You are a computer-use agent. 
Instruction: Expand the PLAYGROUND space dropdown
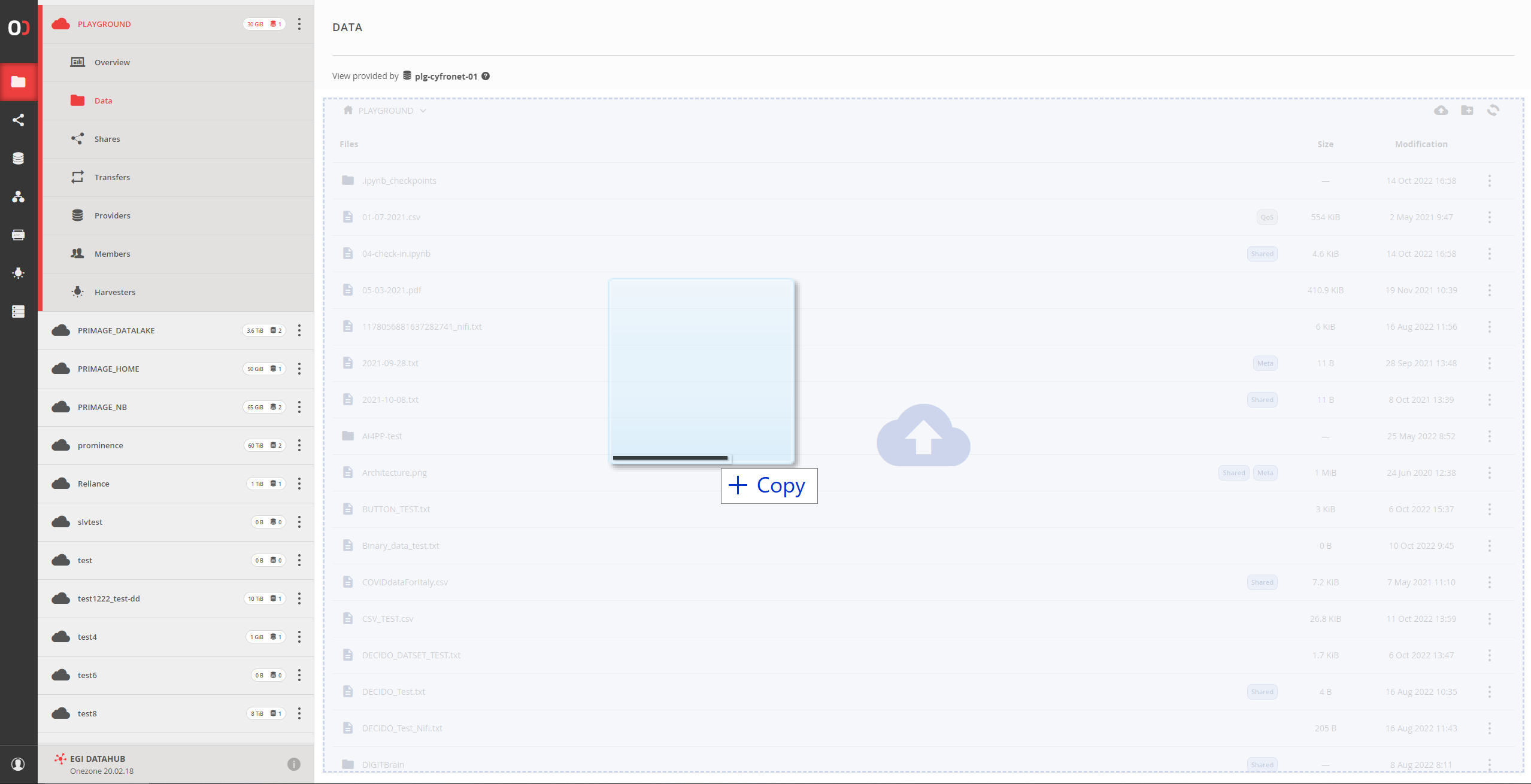pos(422,110)
